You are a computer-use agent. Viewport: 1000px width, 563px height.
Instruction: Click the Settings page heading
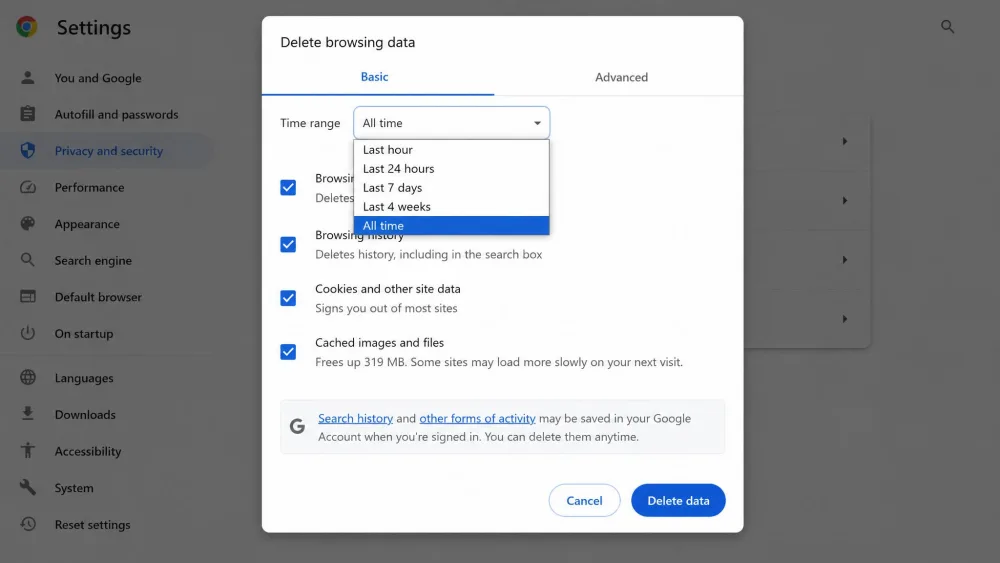(x=94, y=27)
